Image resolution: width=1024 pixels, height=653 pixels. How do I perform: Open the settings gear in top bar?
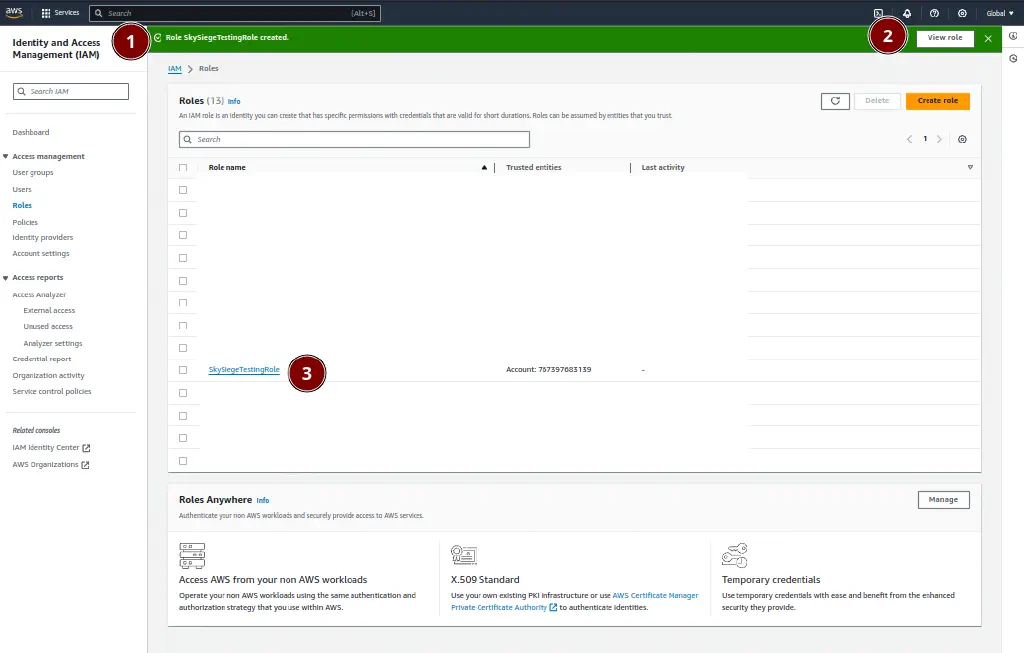(962, 13)
